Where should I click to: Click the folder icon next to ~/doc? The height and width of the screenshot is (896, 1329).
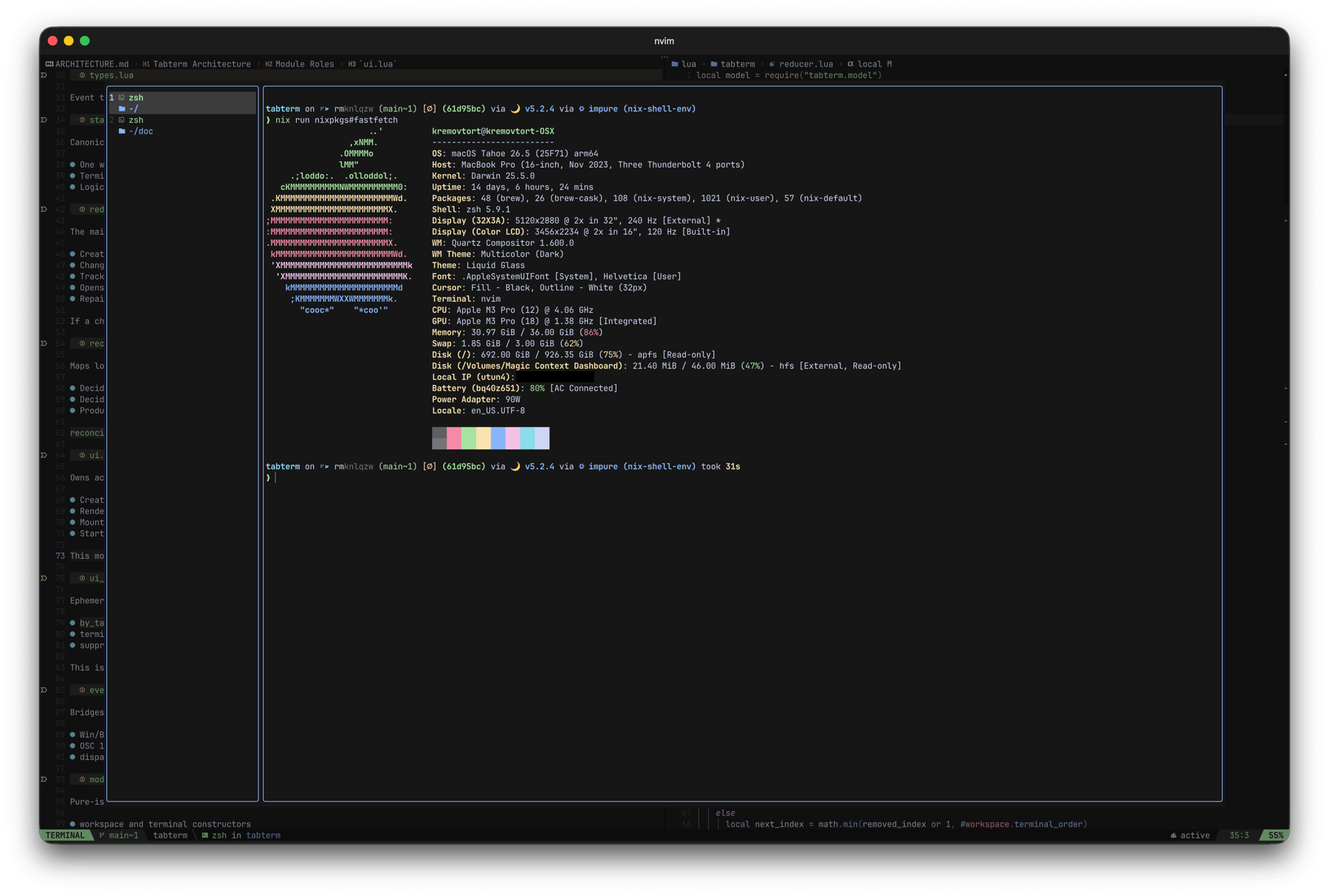click(x=122, y=131)
